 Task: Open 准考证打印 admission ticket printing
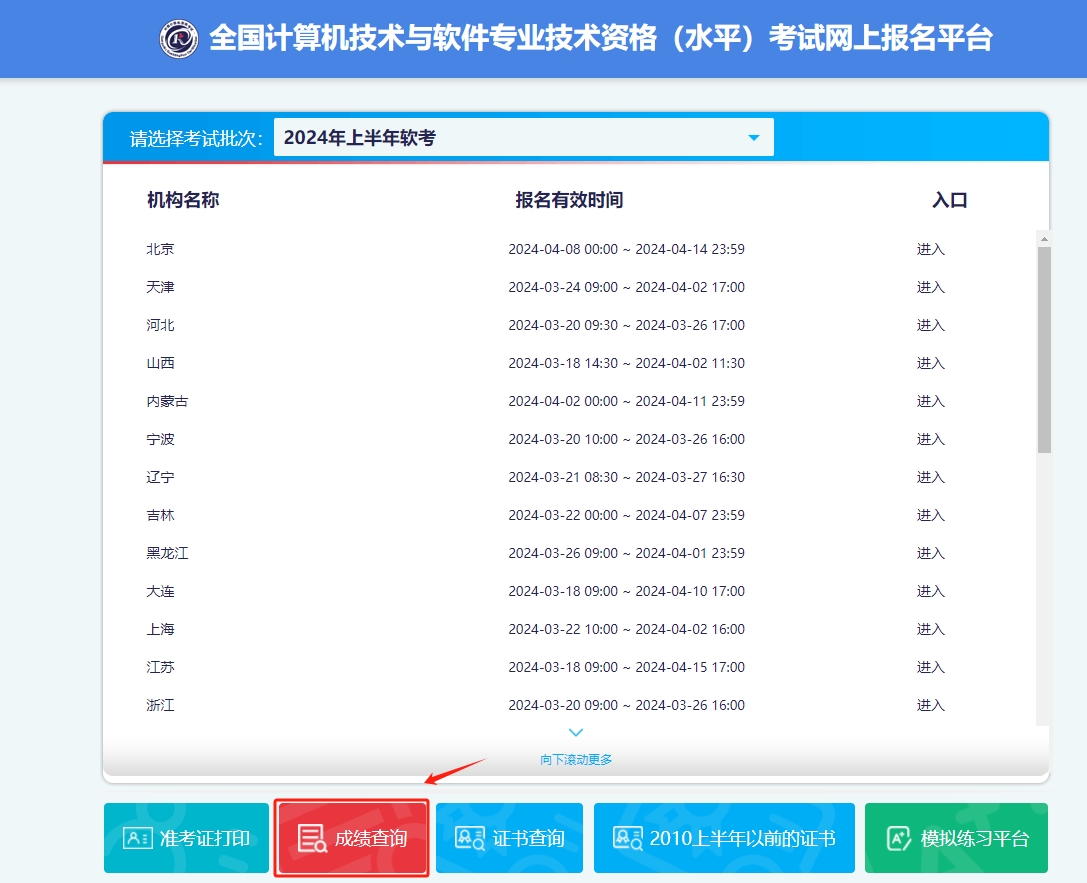pyautogui.click(x=186, y=838)
